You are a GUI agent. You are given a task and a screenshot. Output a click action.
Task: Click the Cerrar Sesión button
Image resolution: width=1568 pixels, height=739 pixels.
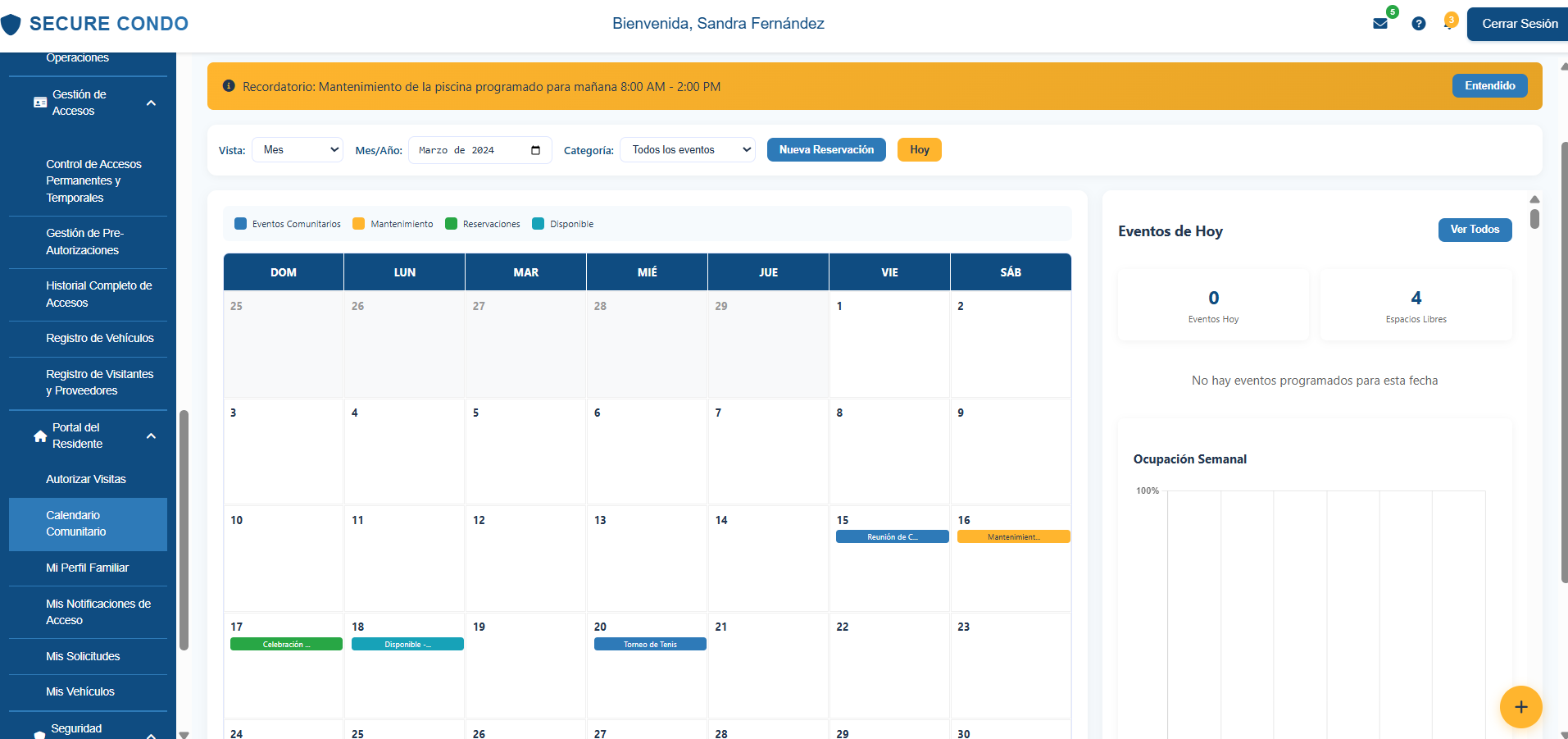1519,24
